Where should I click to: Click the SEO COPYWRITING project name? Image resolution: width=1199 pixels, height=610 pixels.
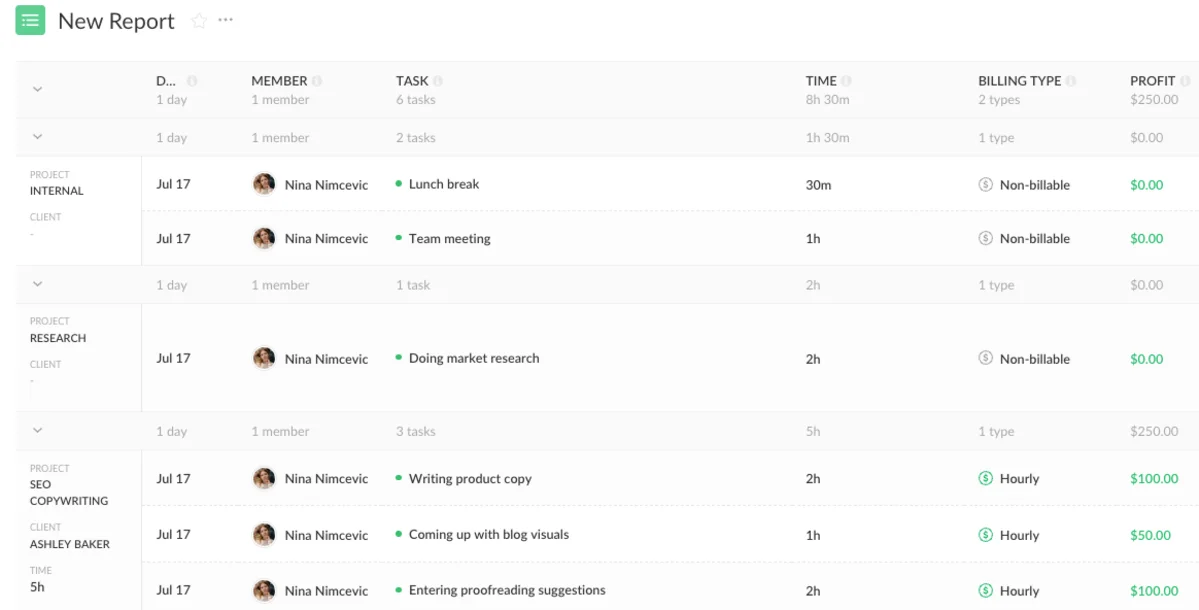pos(69,493)
